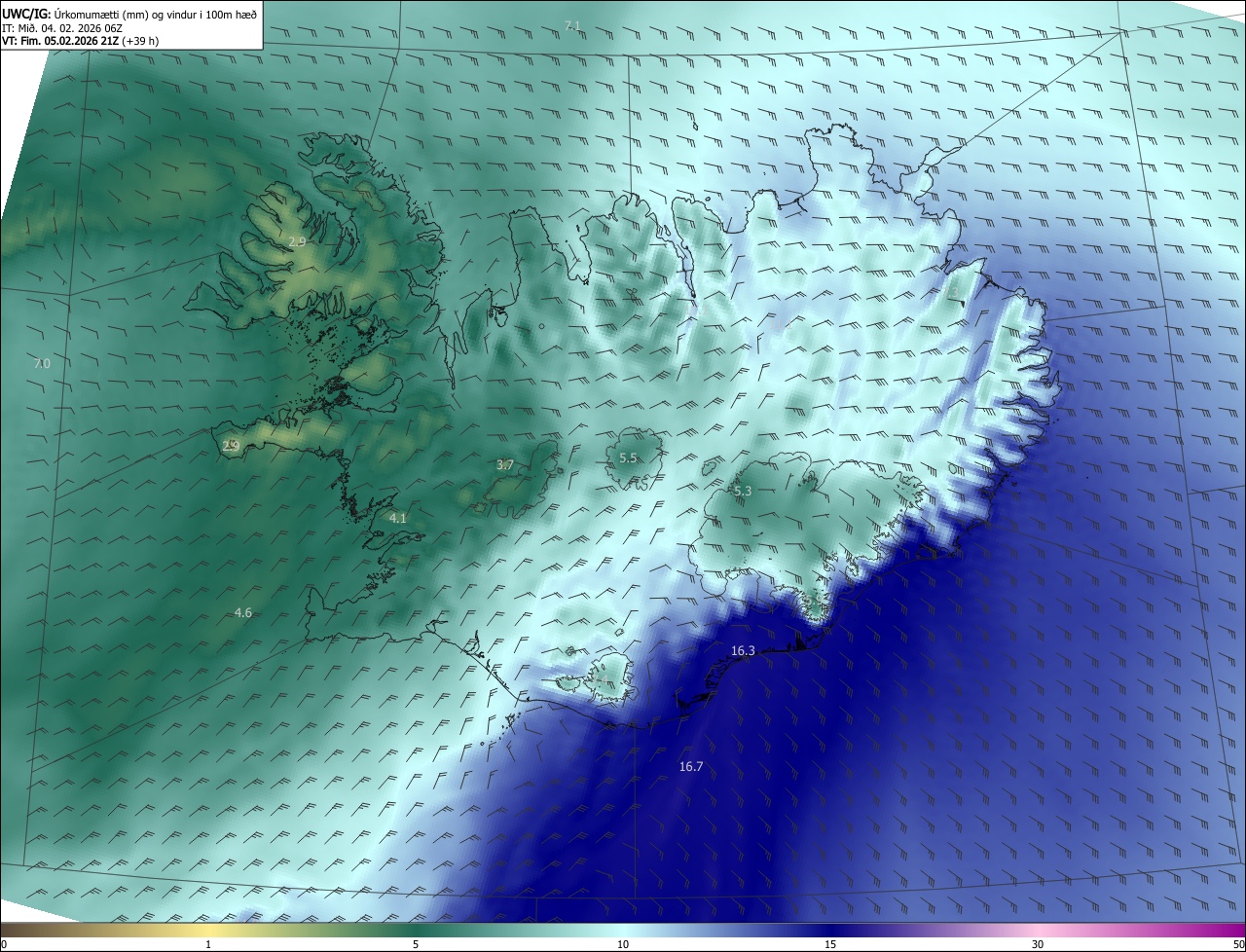
Task: Click the color scale tick label 0
Action: coord(4,944)
